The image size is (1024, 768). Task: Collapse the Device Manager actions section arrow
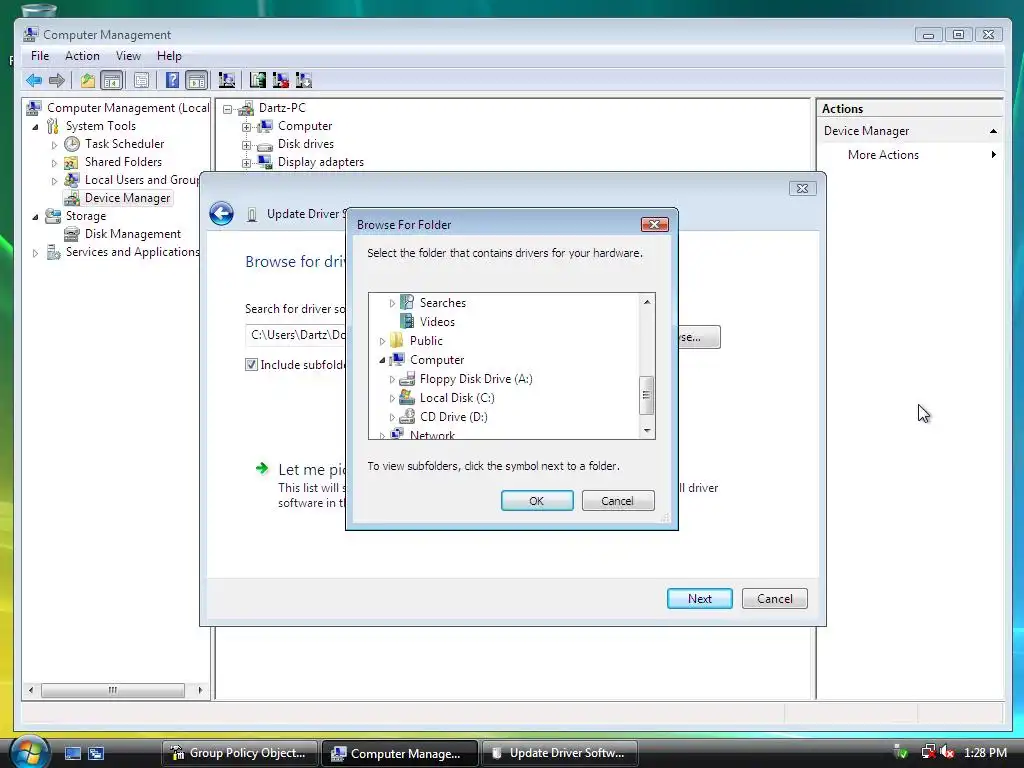[x=993, y=131]
